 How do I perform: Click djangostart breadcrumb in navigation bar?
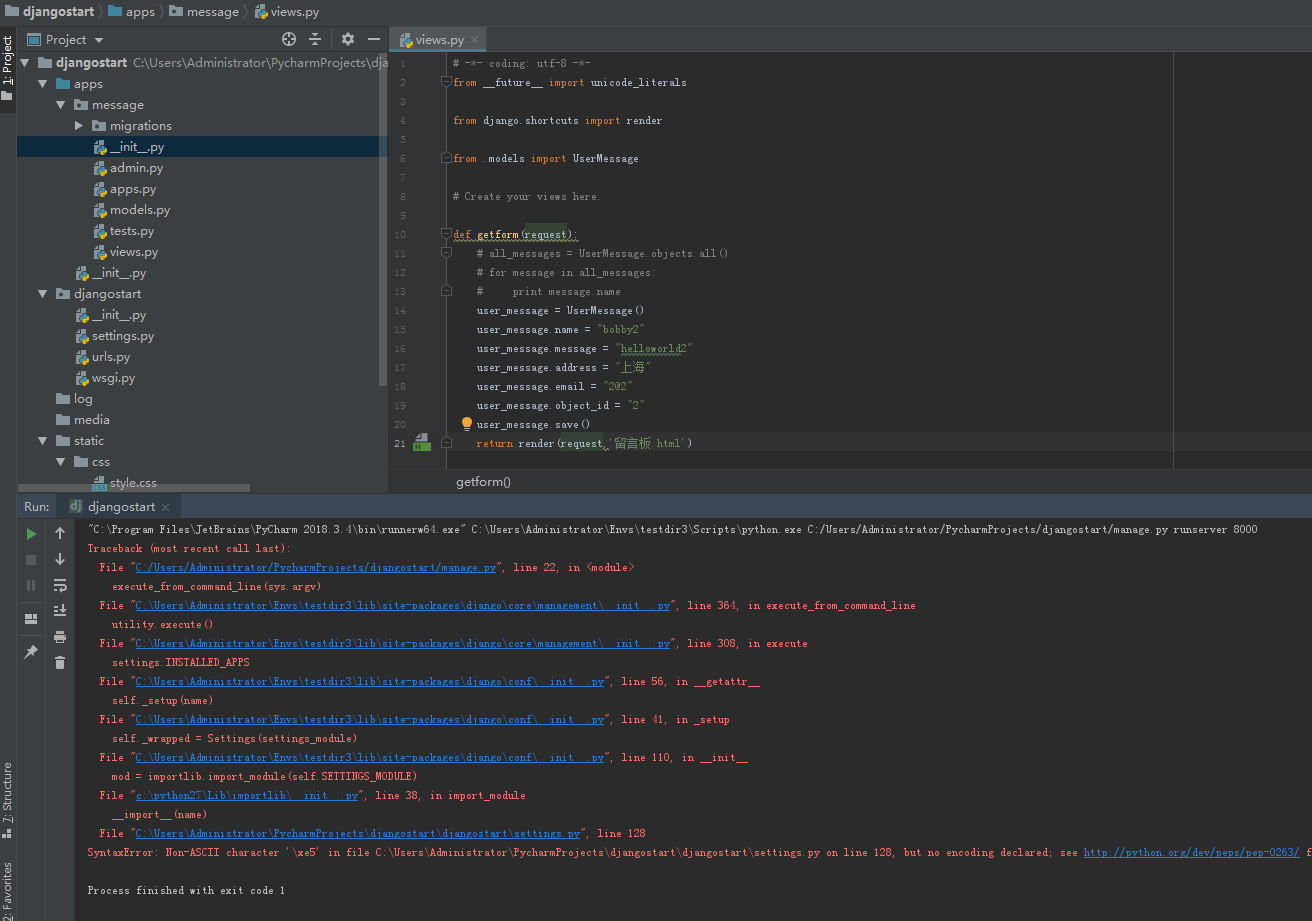(x=50, y=12)
